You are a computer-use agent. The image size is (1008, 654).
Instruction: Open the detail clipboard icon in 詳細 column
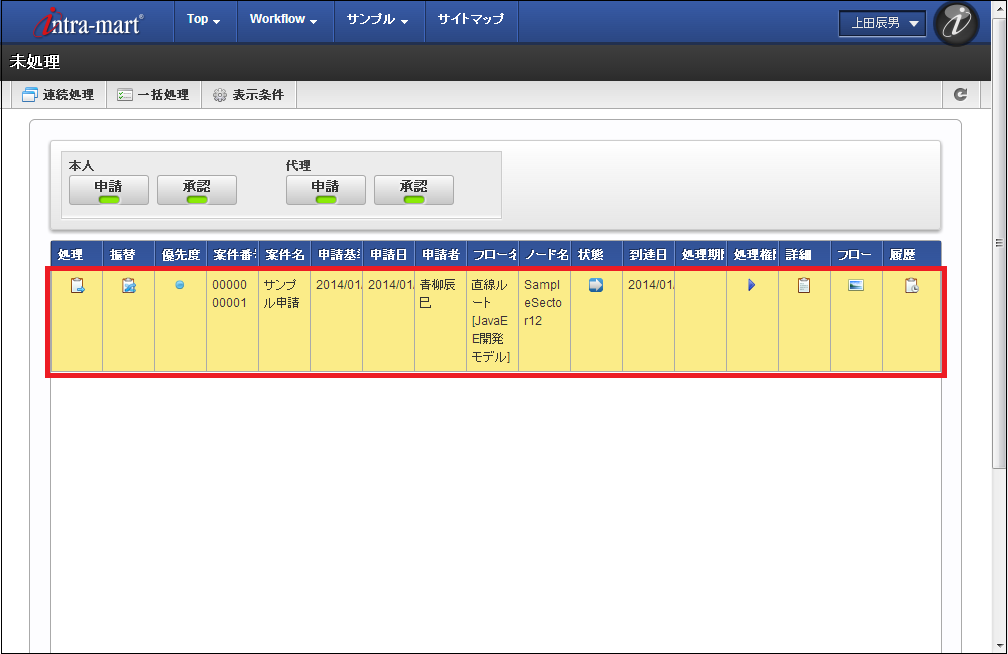pos(803,285)
